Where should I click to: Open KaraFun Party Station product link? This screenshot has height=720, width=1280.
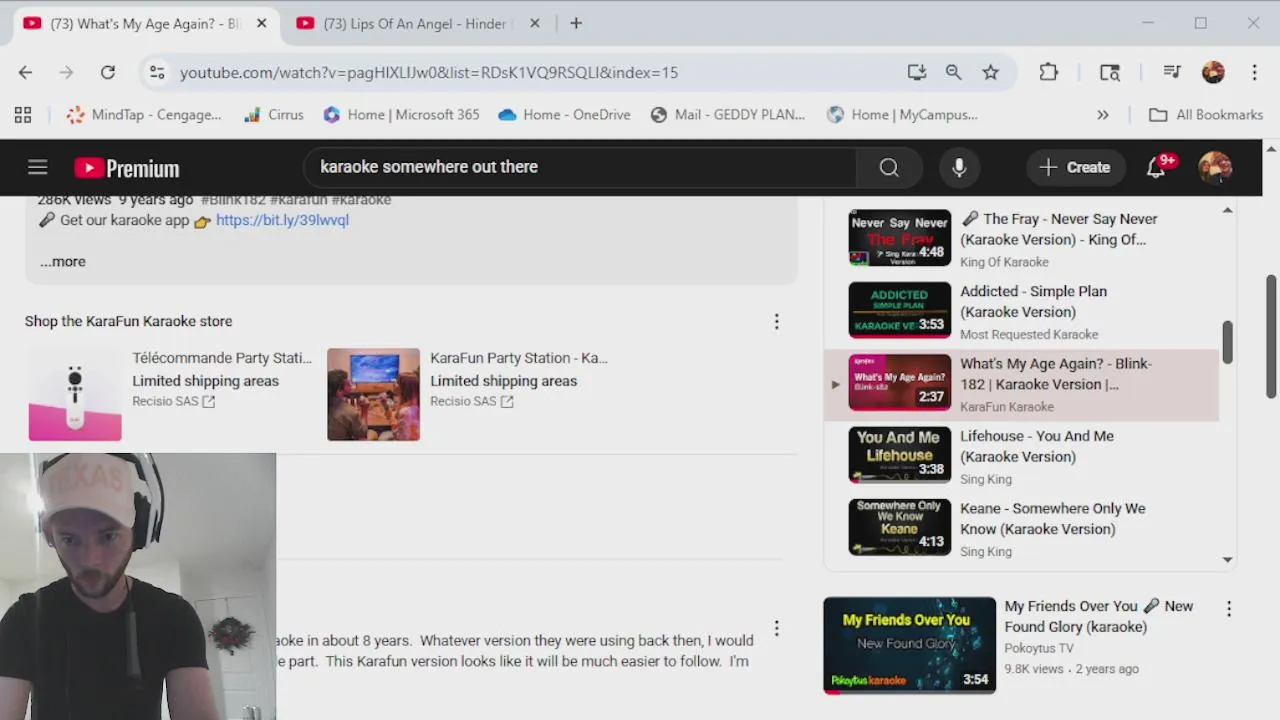click(519, 358)
